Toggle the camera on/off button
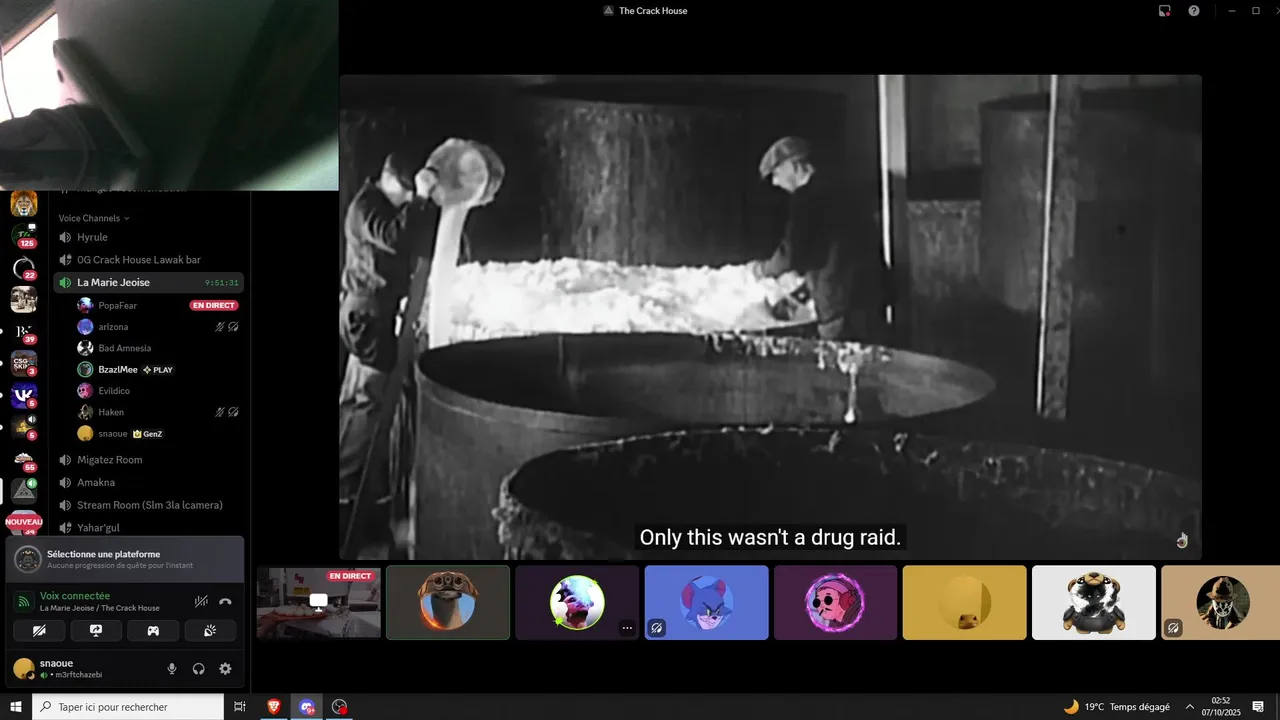The image size is (1280, 720). click(39, 630)
